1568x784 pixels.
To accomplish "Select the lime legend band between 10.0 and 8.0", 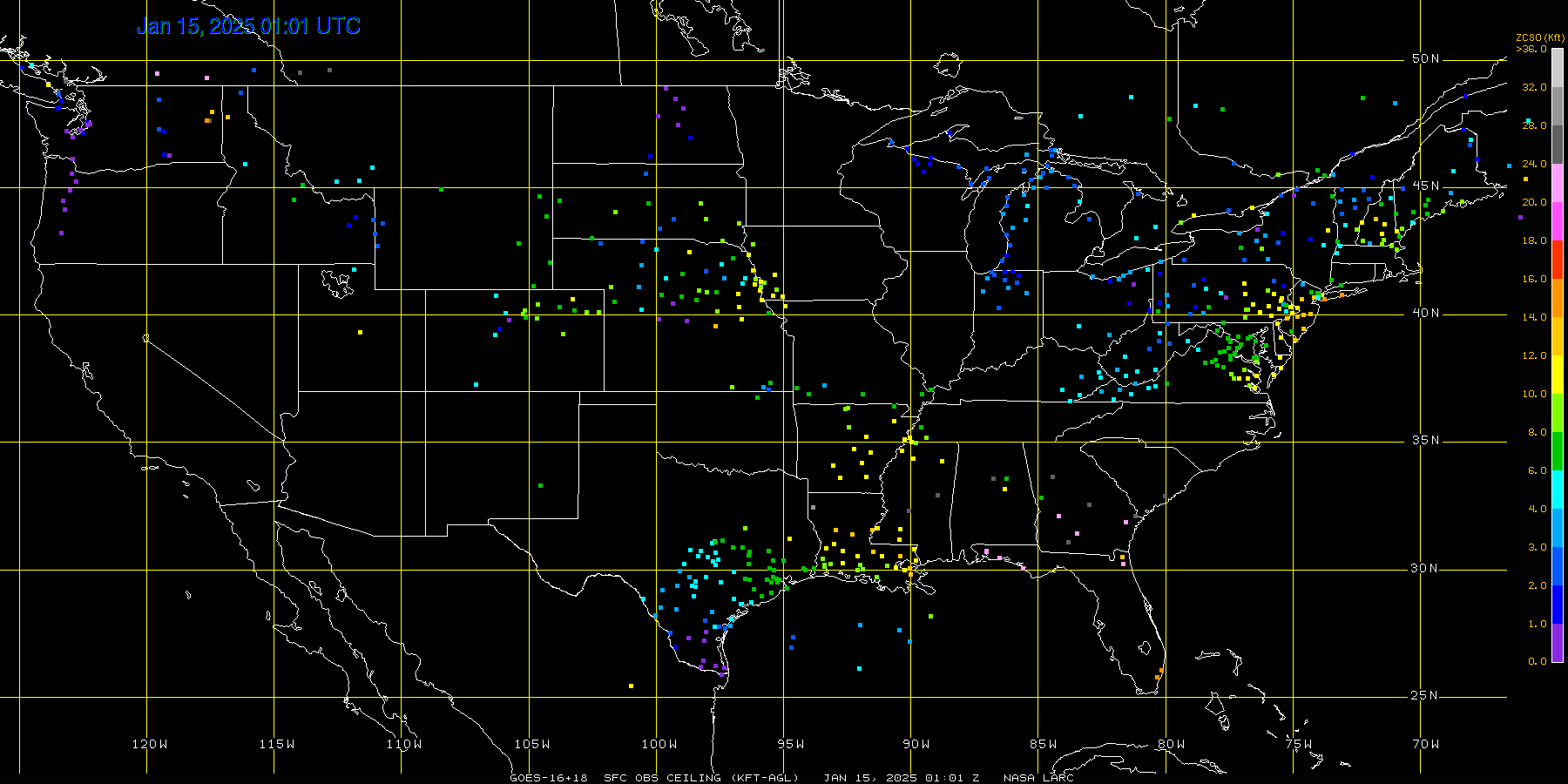I will pos(1558,413).
